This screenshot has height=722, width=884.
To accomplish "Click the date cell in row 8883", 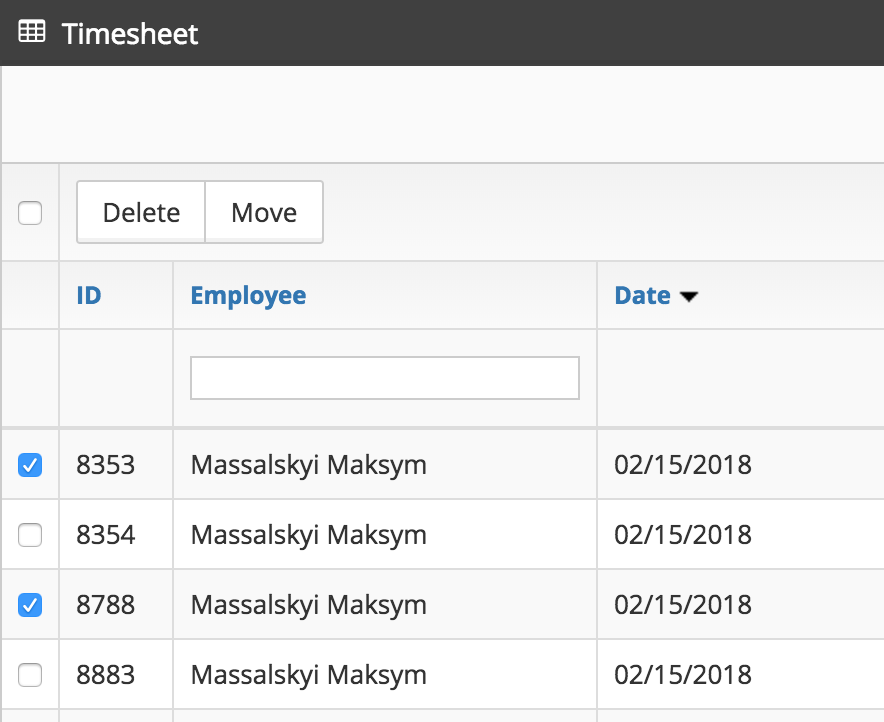I will point(682,675).
